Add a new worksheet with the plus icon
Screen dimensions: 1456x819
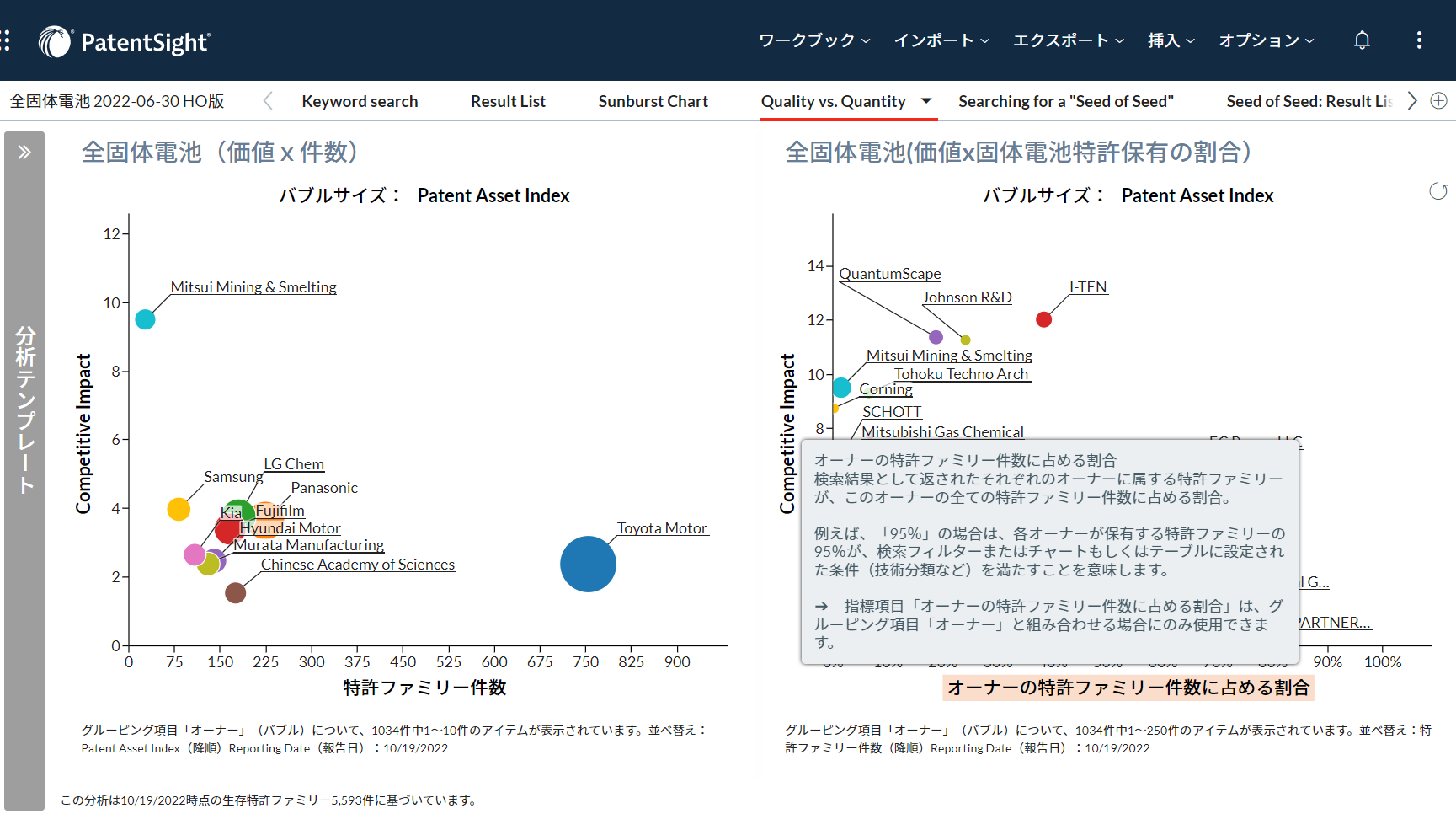click(x=1439, y=100)
